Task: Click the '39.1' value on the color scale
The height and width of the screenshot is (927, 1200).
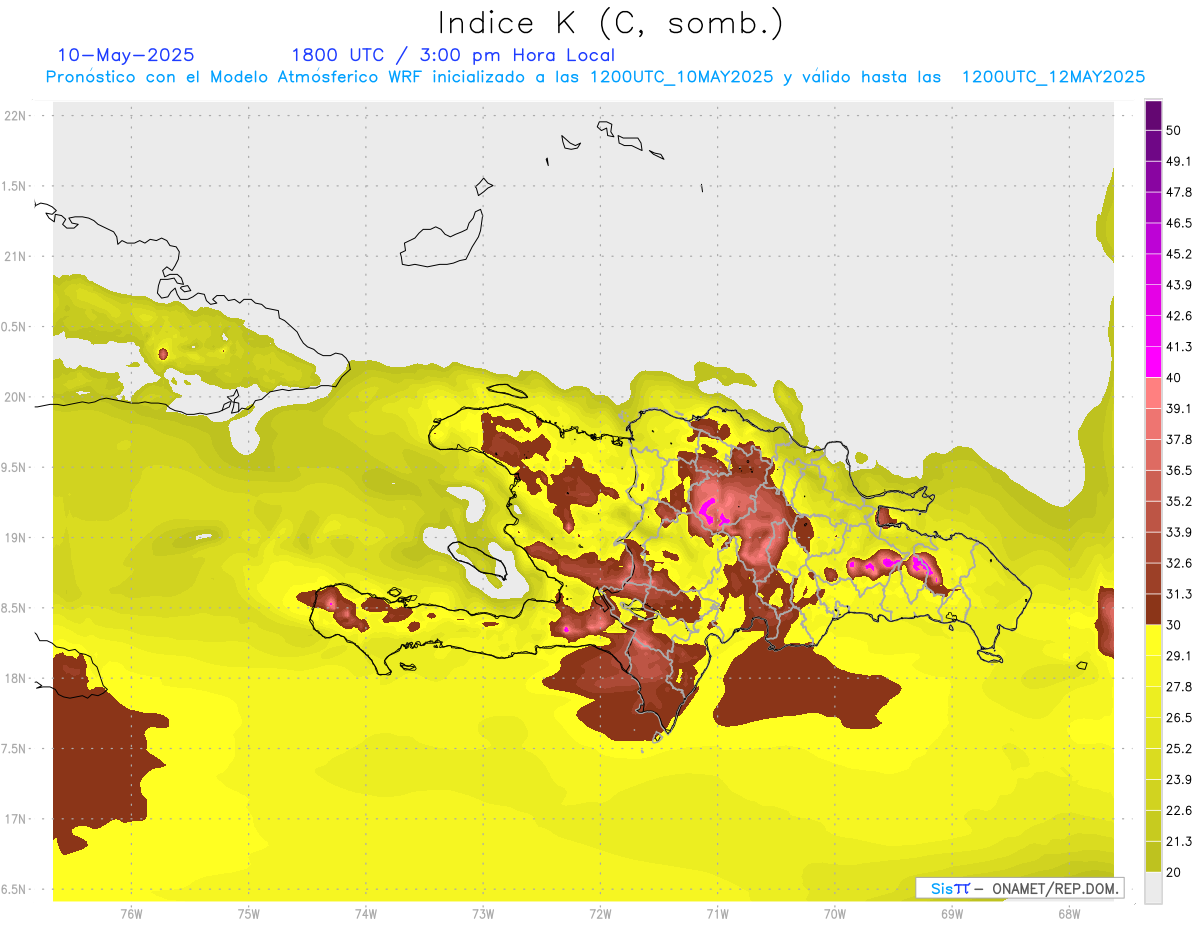Action: click(x=1179, y=409)
